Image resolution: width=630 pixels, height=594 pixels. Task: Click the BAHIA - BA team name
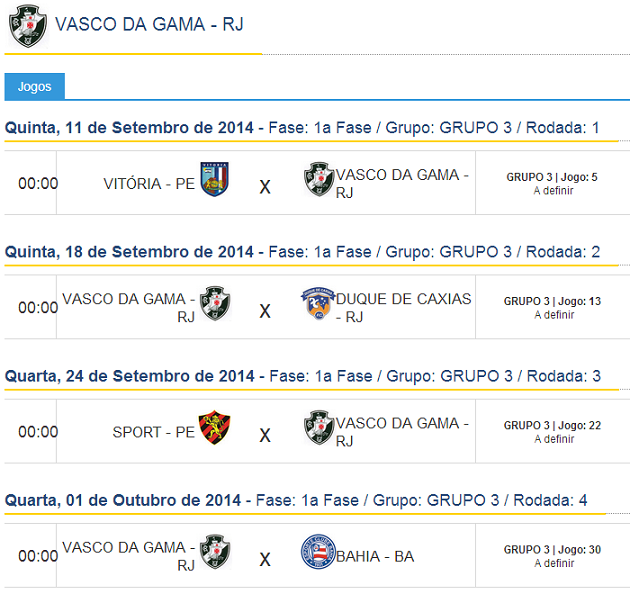[375, 556]
